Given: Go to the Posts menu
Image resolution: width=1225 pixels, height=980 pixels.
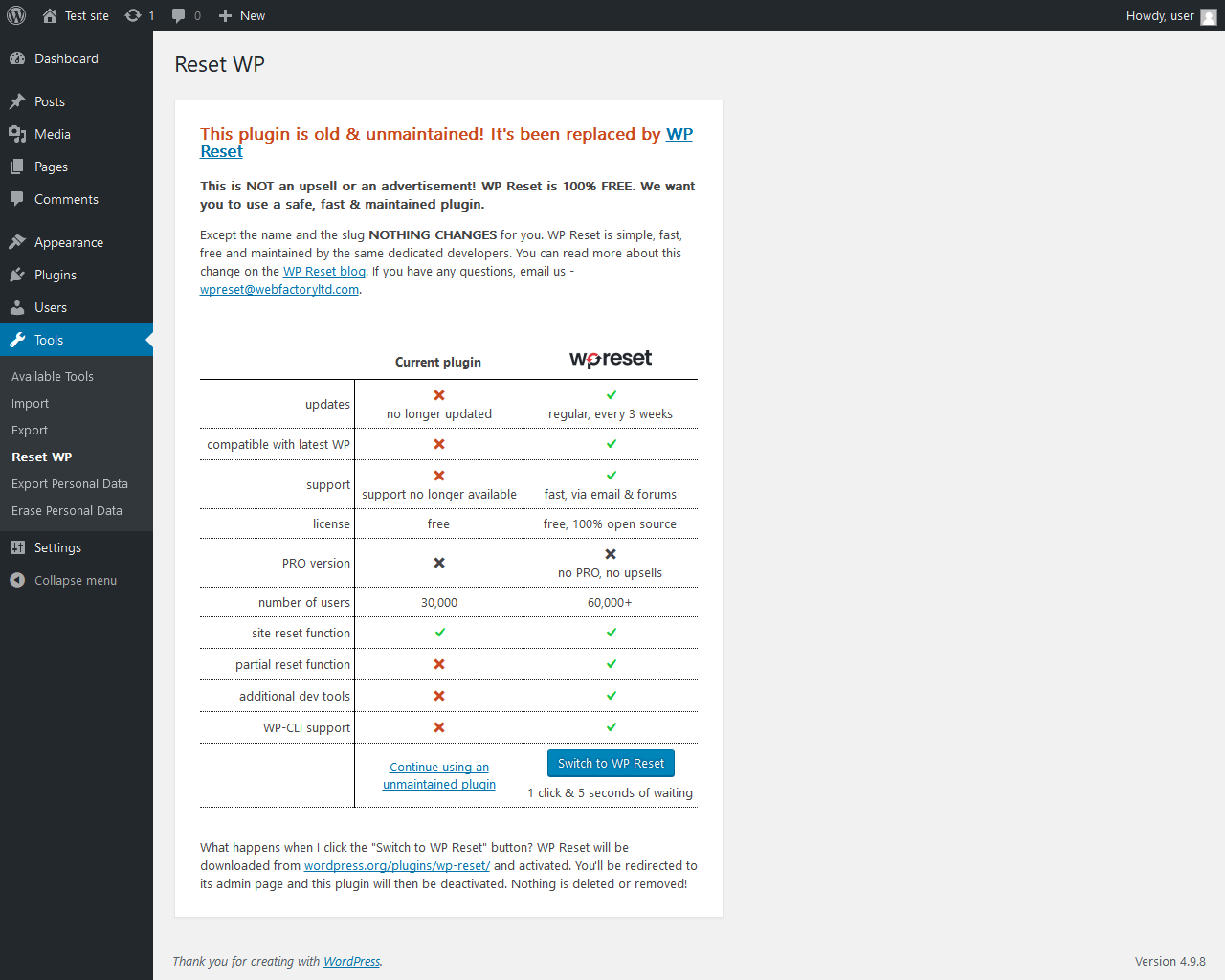Looking at the screenshot, I should point(77,101).
